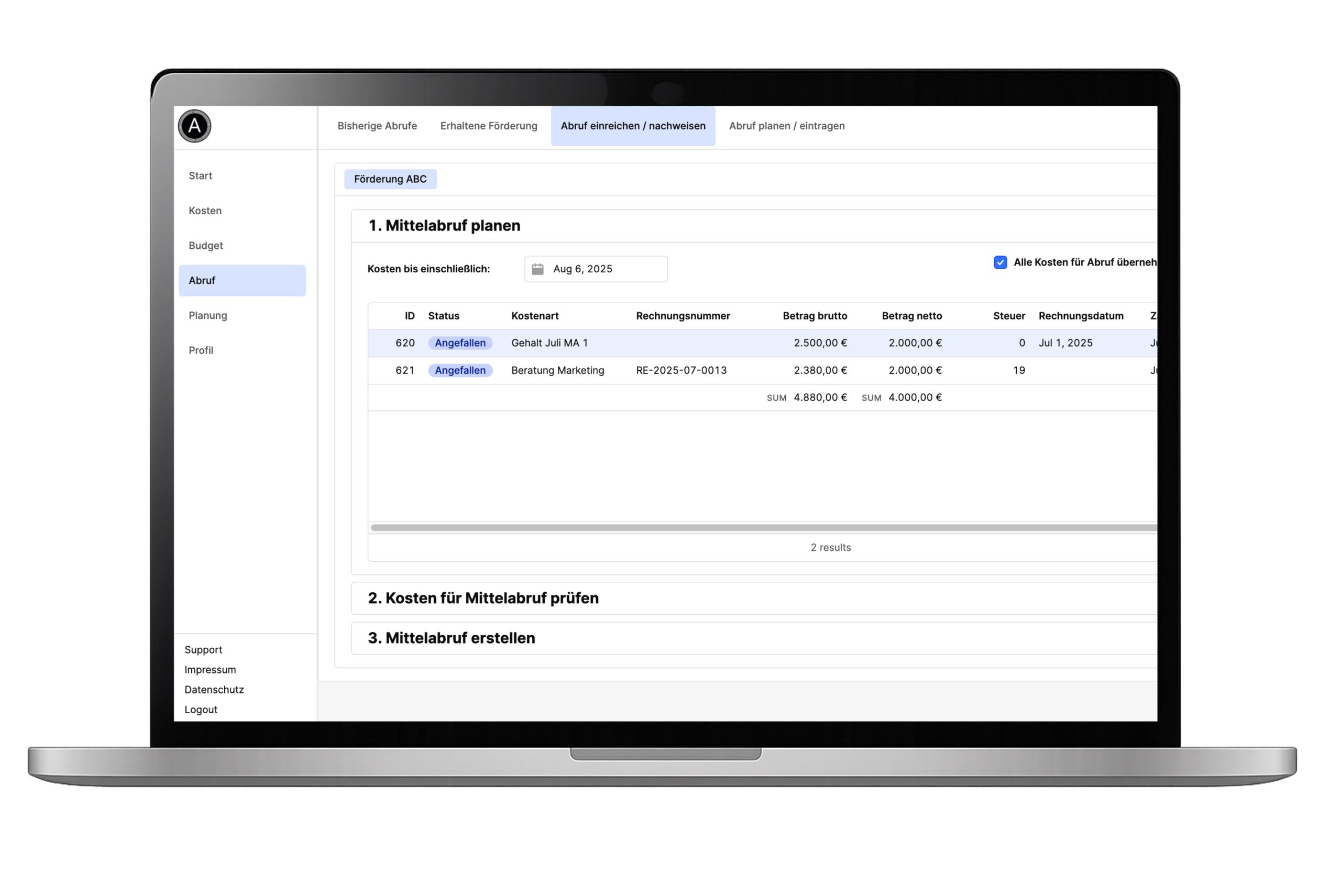Image resolution: width=1341 pixels, height=896 pixels.
Task: Click the calendar icon in date field
Action: (x=537, y=269)
